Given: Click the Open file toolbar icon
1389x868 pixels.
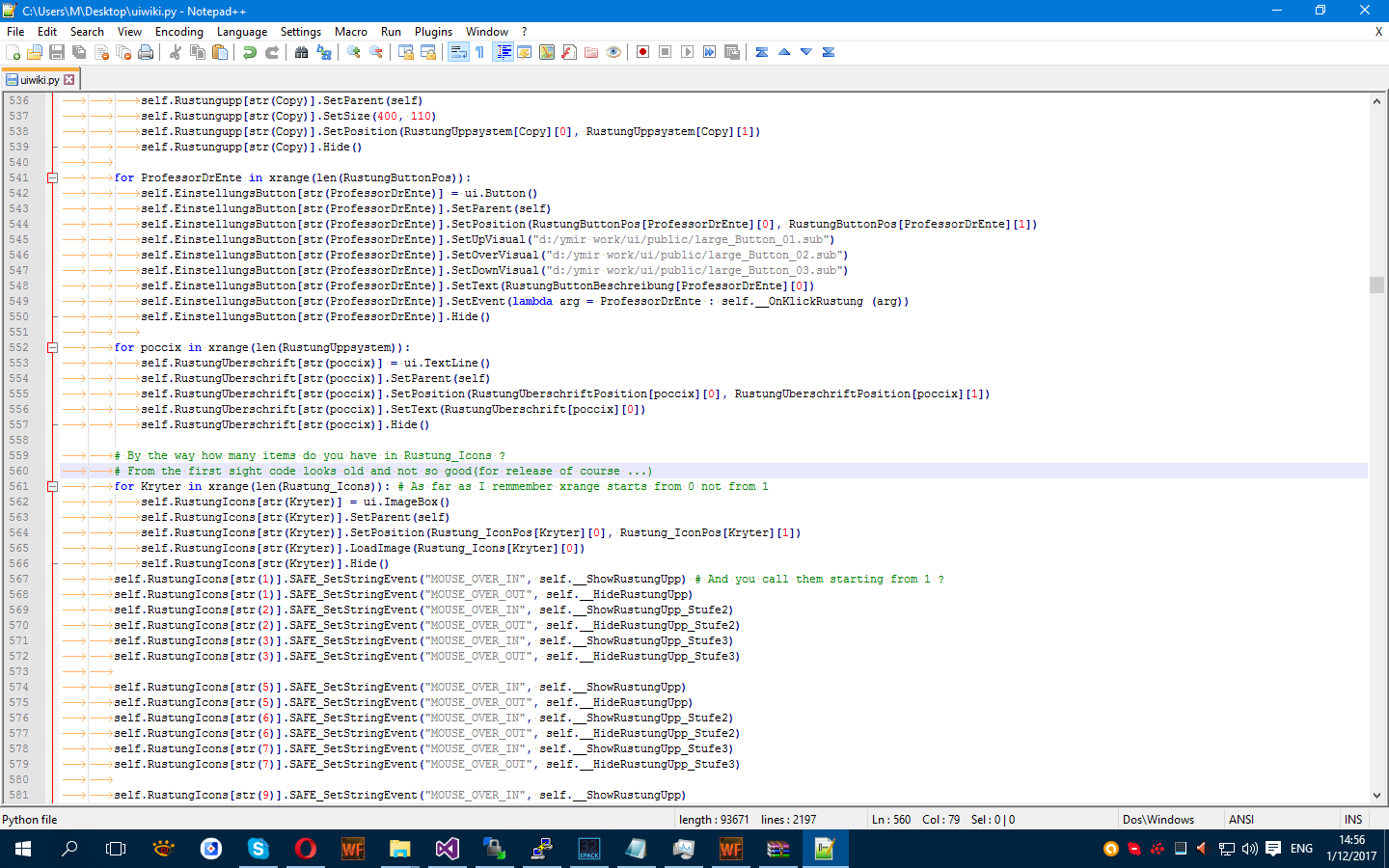Looking at the screenshot, I should 35,52.
